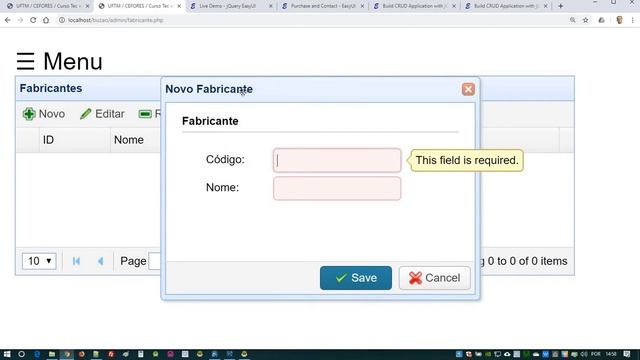Click the Editar toolbar label
The image size is (640, 360).
pos(110,114)
